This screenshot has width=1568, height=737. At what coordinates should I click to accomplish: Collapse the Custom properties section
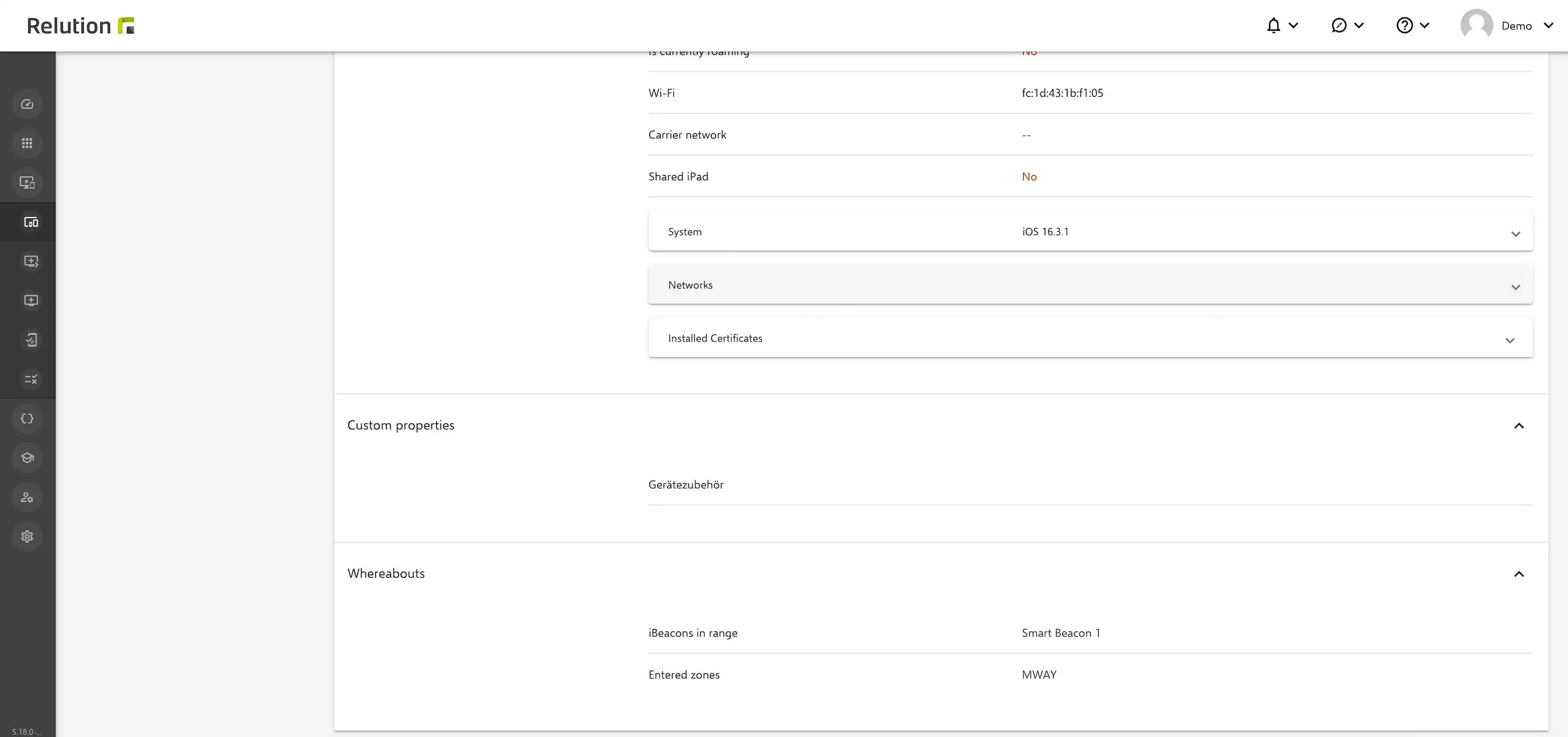pos(1519,425)
